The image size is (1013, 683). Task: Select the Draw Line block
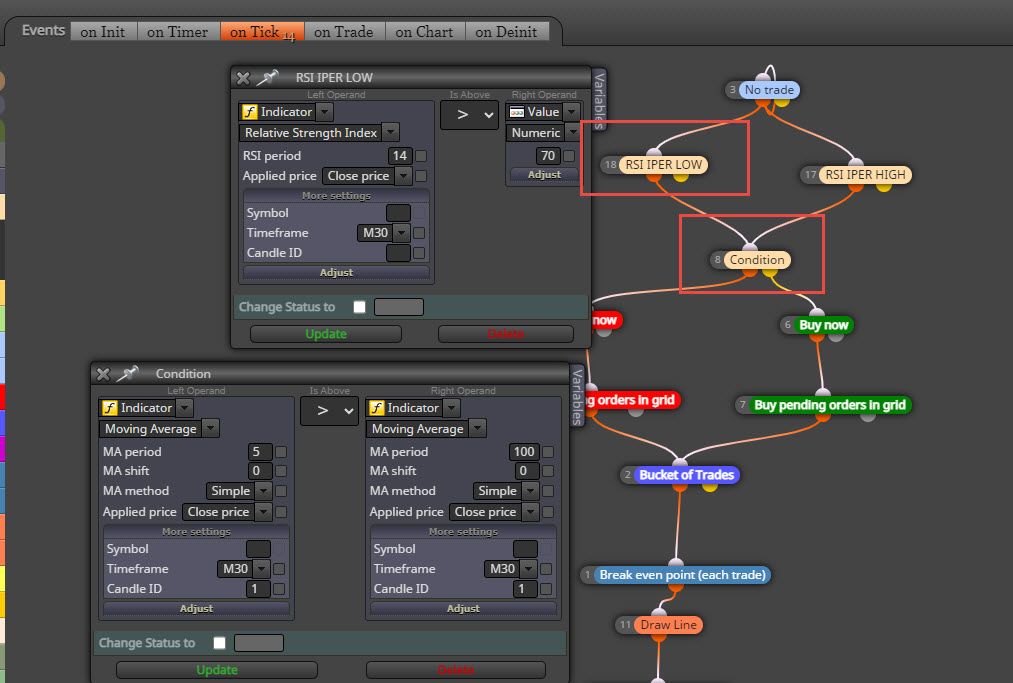(x=668, y=625)
